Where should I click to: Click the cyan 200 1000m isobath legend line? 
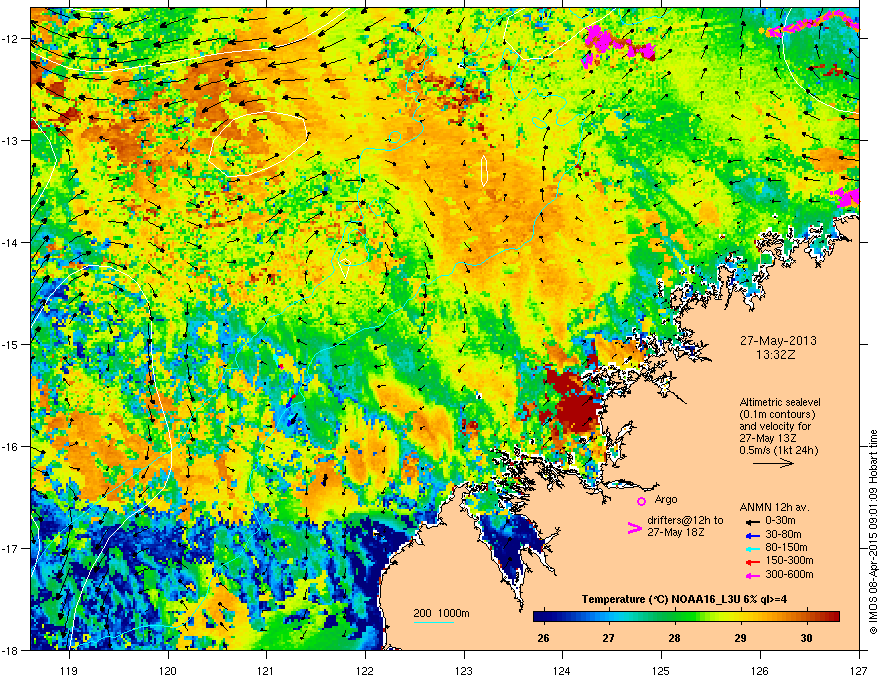[x=434, y=622]
